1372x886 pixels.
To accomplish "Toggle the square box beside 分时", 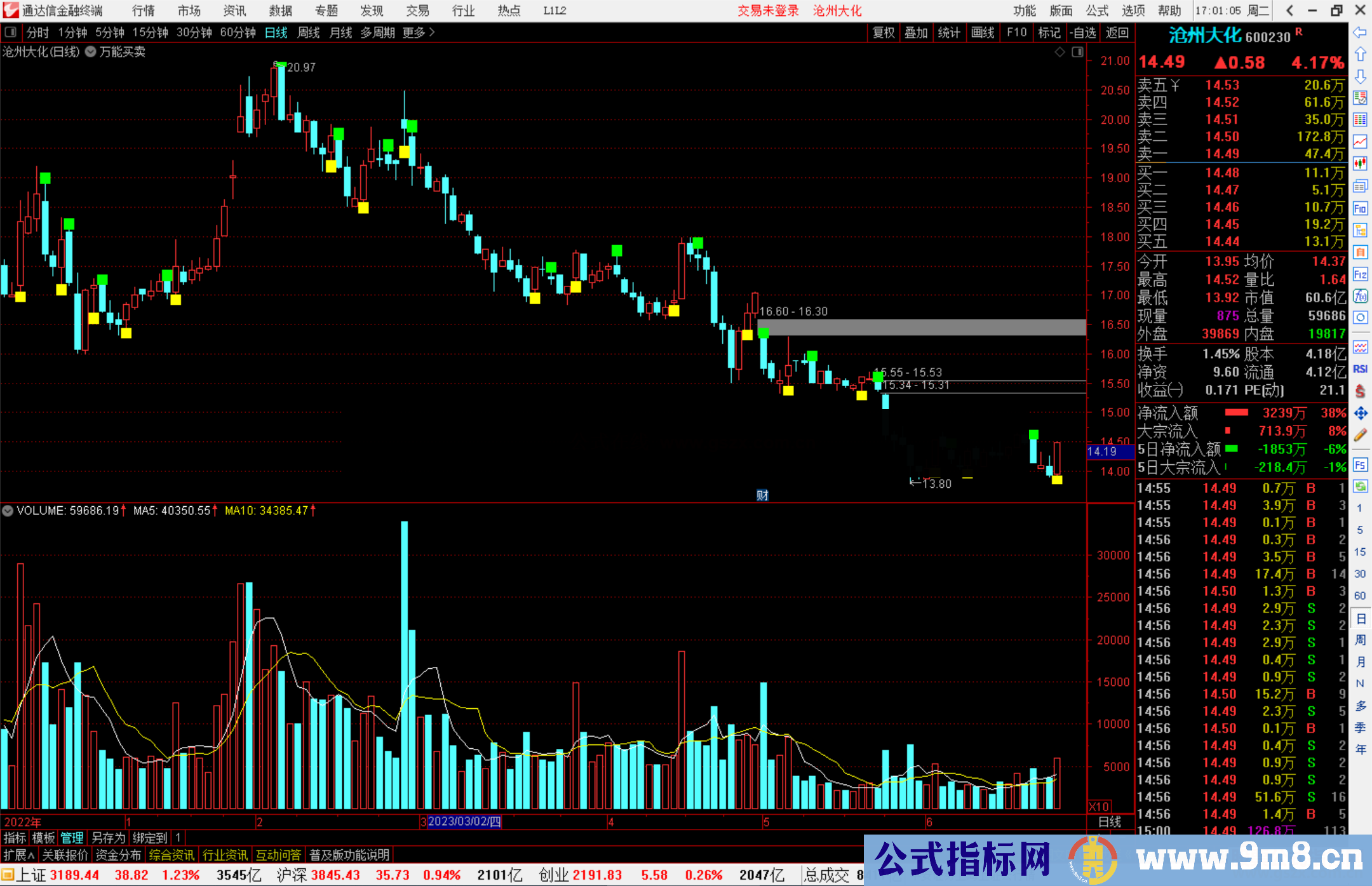I will point(11,32).
